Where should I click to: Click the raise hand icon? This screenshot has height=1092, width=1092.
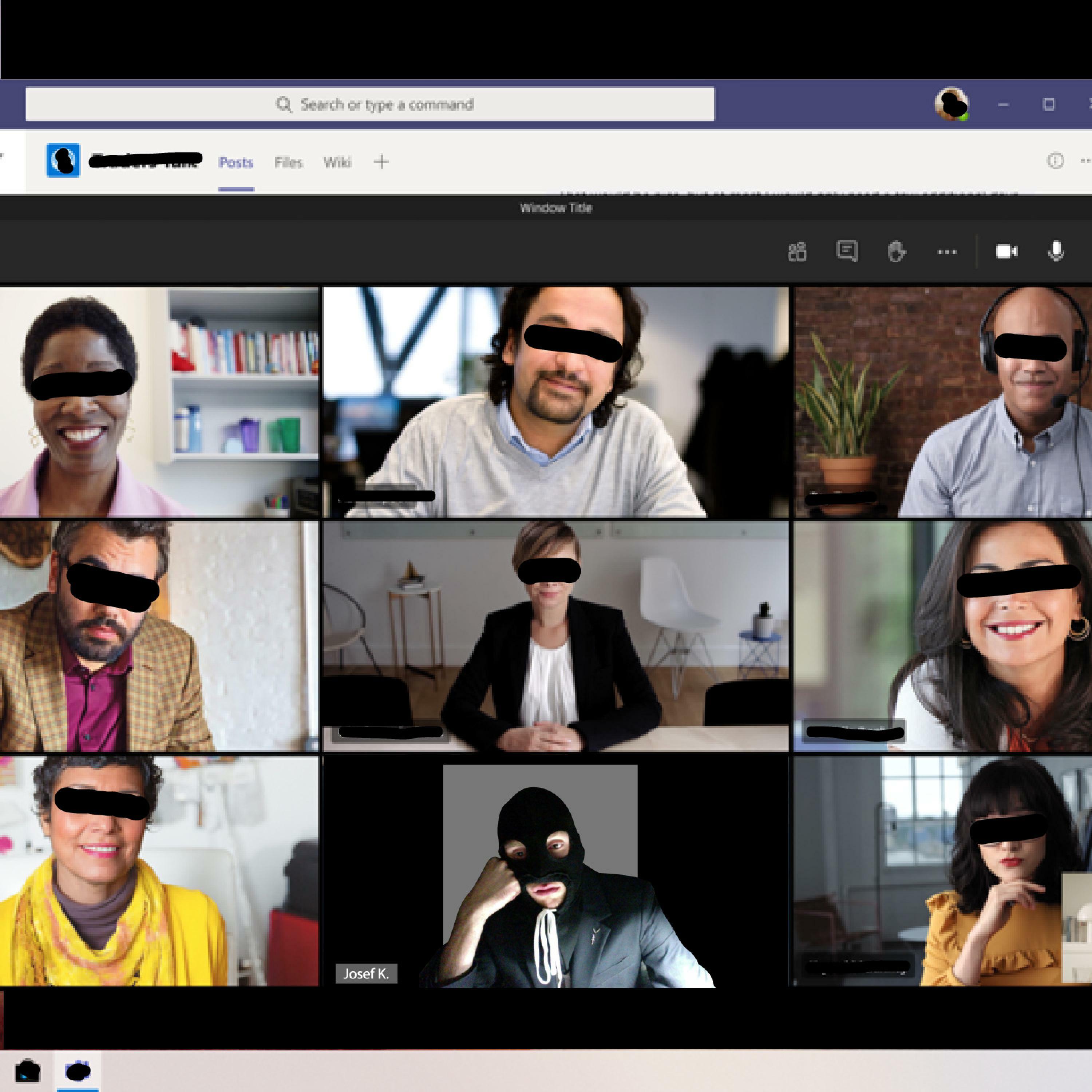[897, 251]
